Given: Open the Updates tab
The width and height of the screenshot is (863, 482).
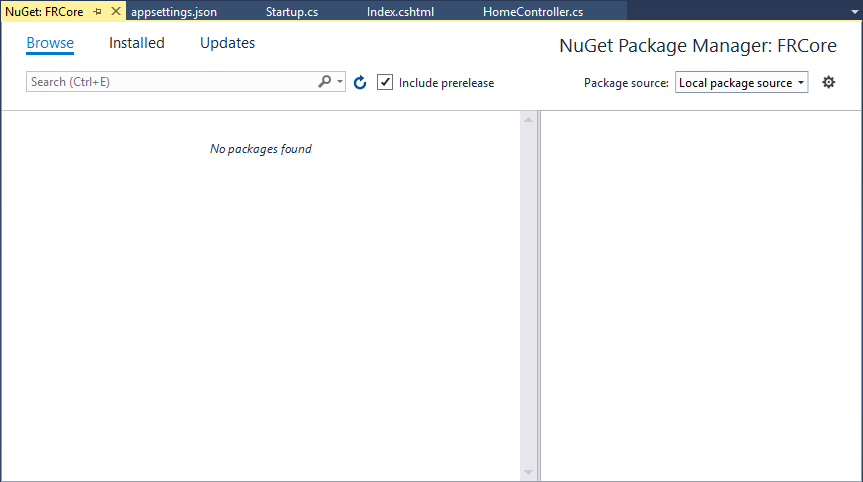Looking at the screenshot, I should (x=227, y=43).
